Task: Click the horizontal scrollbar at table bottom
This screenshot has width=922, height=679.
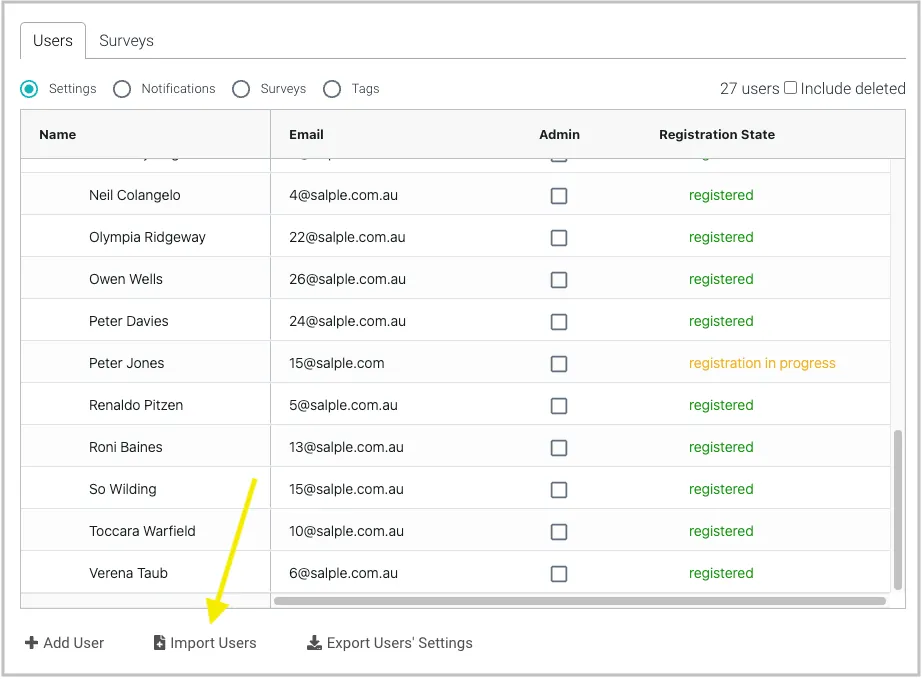Action: [x=580, y=601]
